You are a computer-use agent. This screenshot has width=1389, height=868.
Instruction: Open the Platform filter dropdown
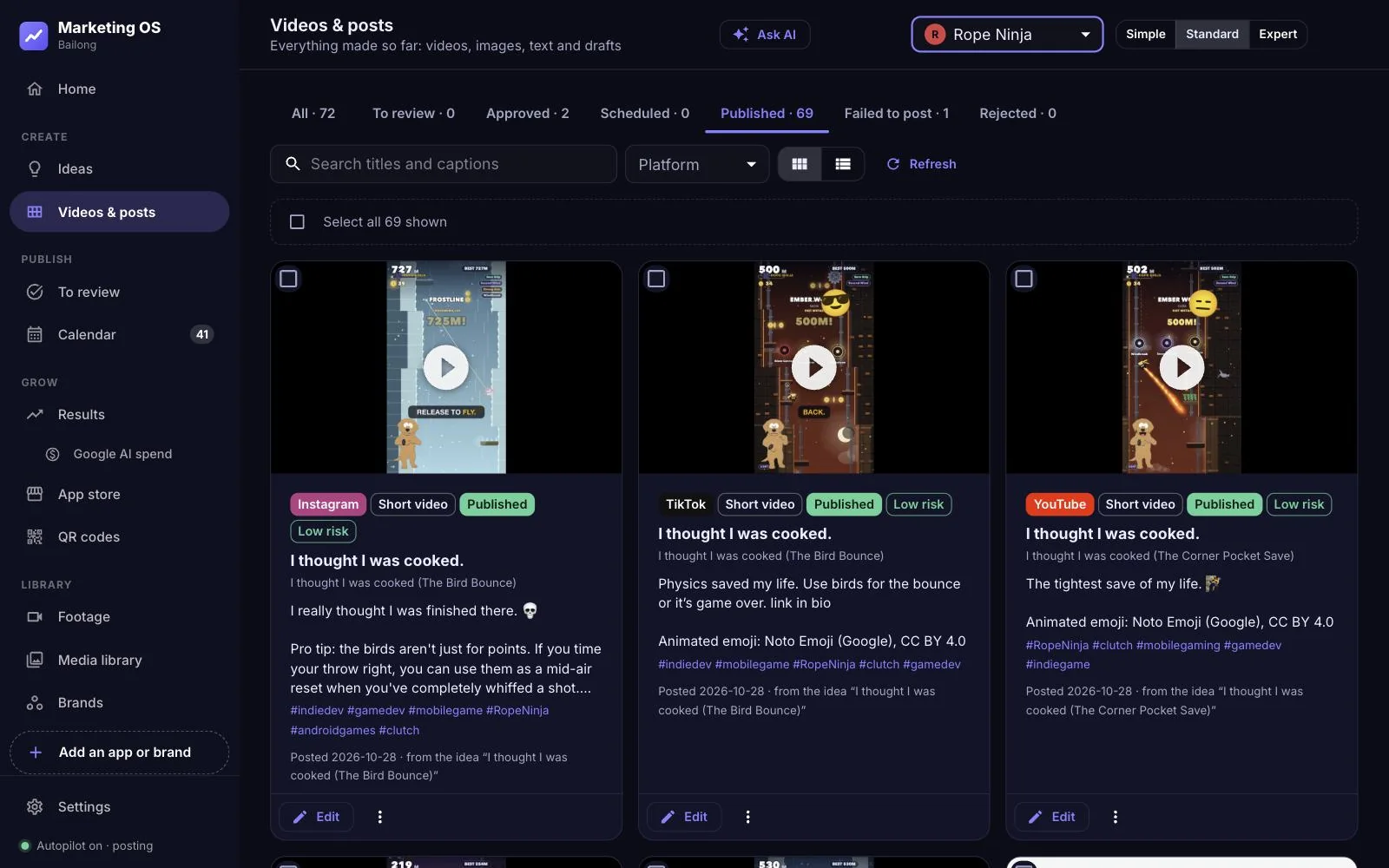697,164
